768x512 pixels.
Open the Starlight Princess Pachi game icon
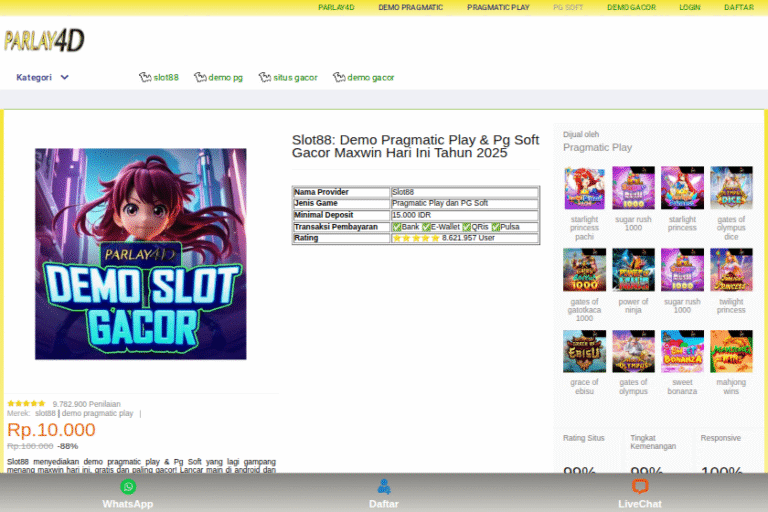584,188
